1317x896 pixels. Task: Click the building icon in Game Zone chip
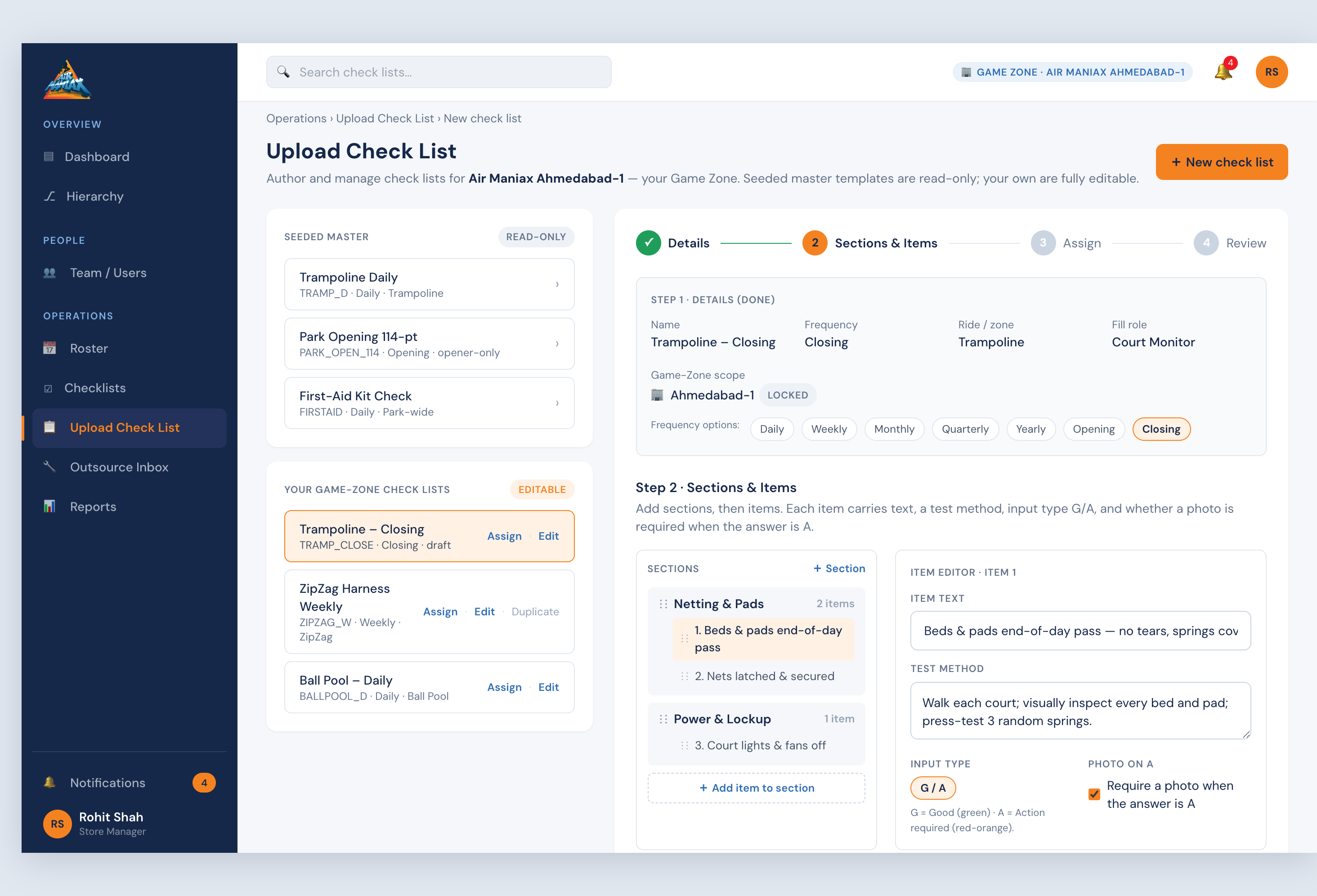coord(966,72)
